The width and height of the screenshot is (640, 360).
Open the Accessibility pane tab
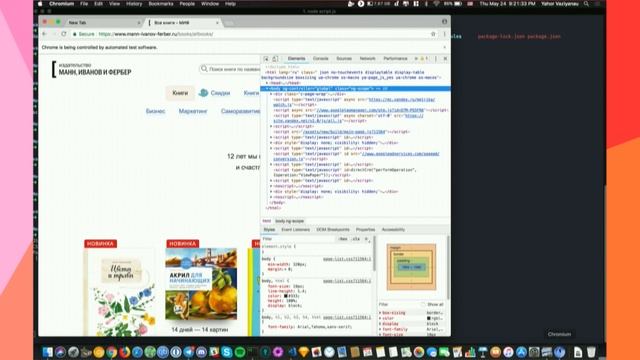tap(393, 230)
